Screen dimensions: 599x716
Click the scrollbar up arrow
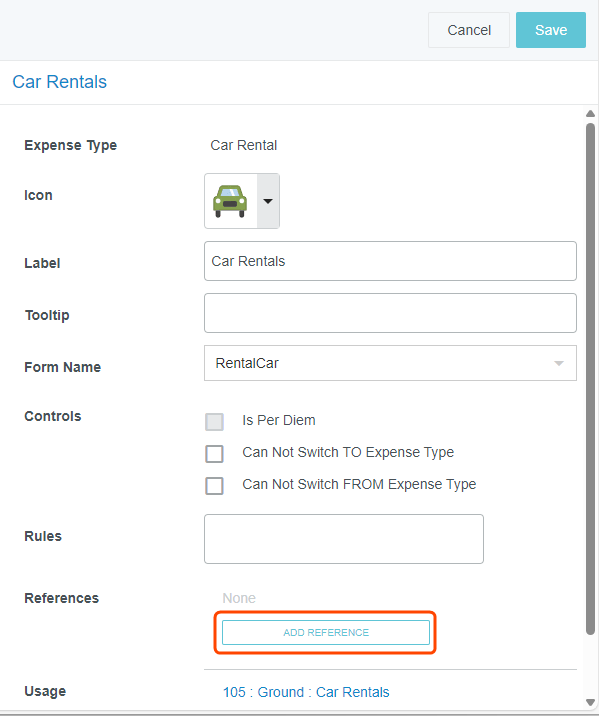(x=590, y=113)
